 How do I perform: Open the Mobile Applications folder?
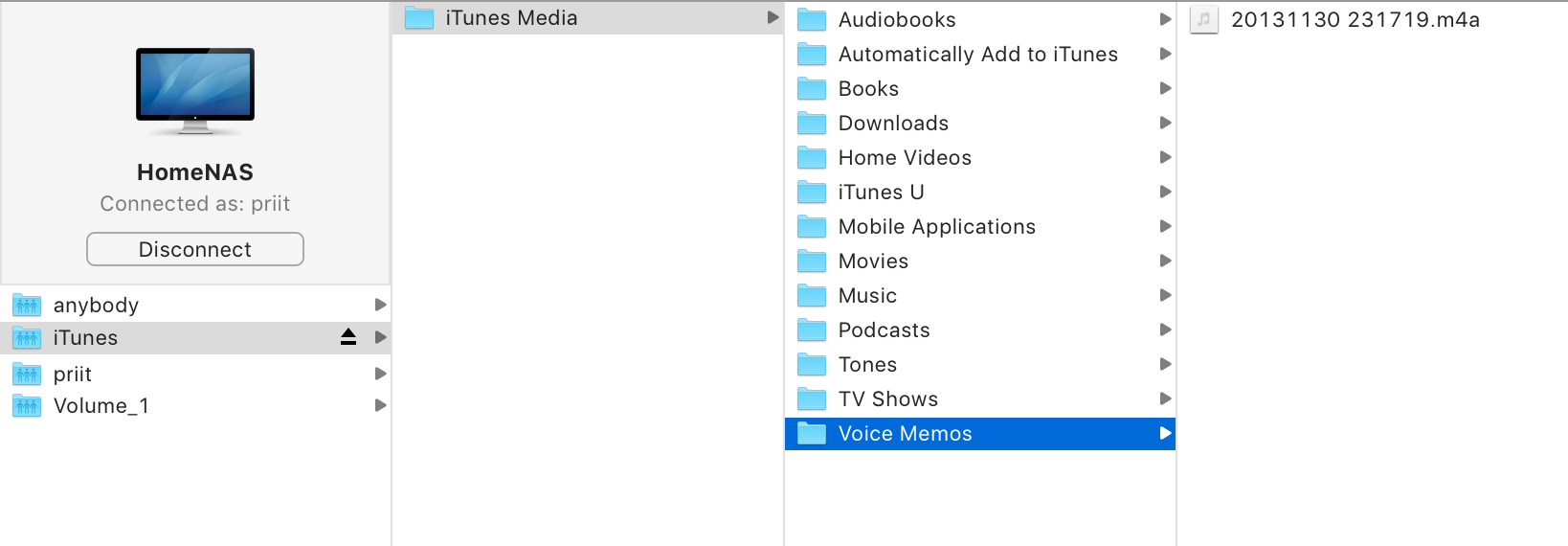pos(980,226)
